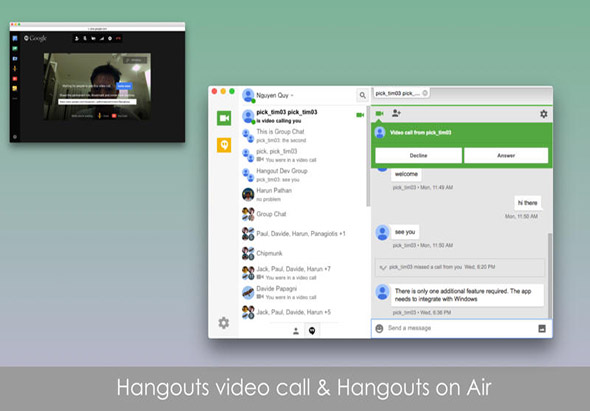Mute microphone in video window toolbar

[x=85, y=38]
